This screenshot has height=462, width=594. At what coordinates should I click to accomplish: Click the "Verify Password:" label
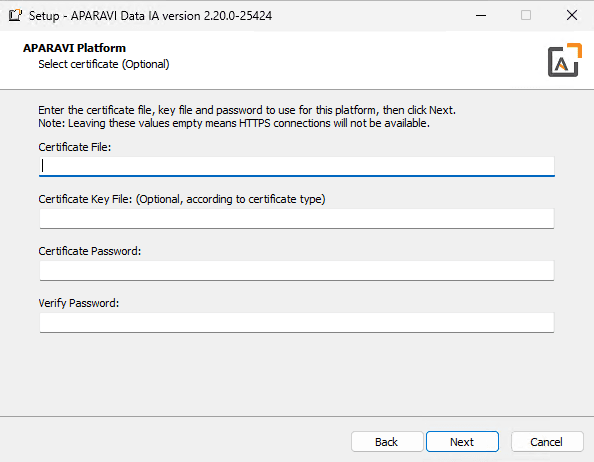coord(79,303)
